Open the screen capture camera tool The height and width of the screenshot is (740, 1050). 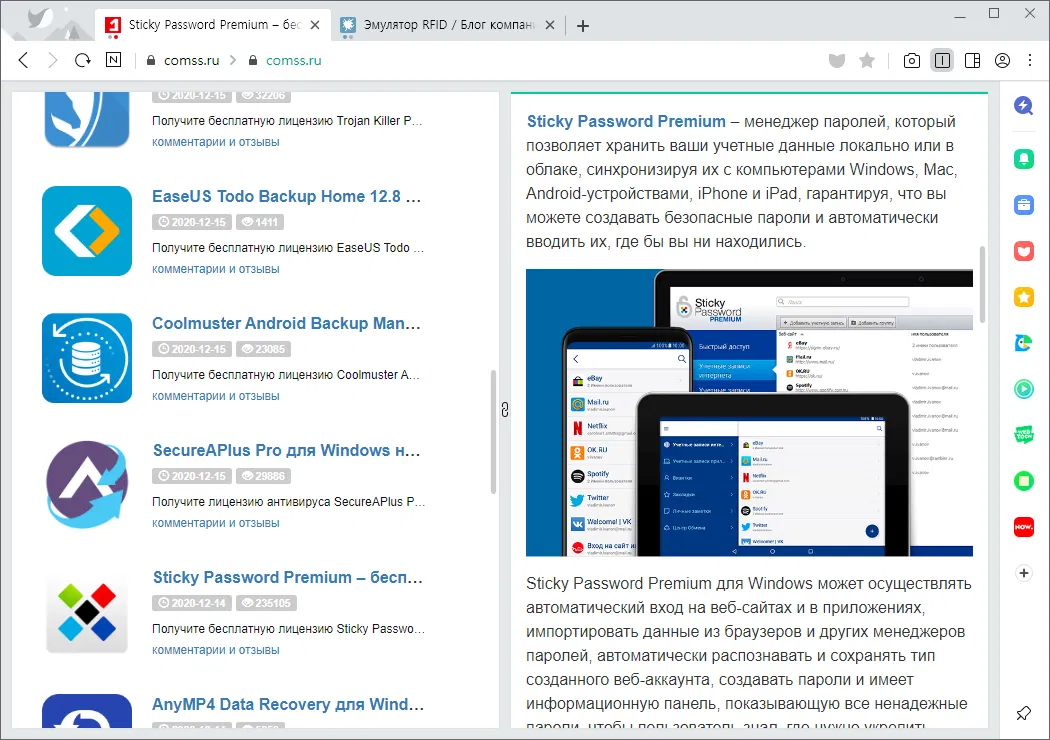pos(911,61)
